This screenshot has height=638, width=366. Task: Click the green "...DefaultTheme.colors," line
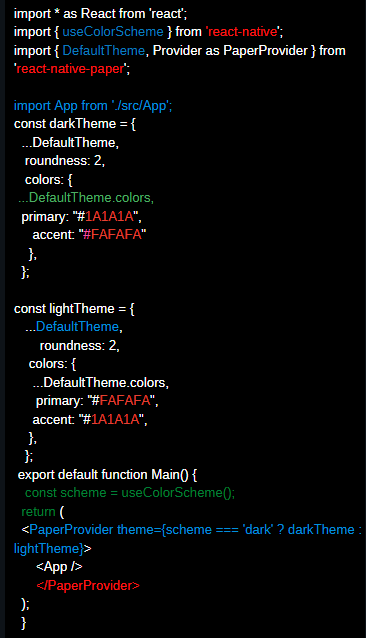(86, 198)
